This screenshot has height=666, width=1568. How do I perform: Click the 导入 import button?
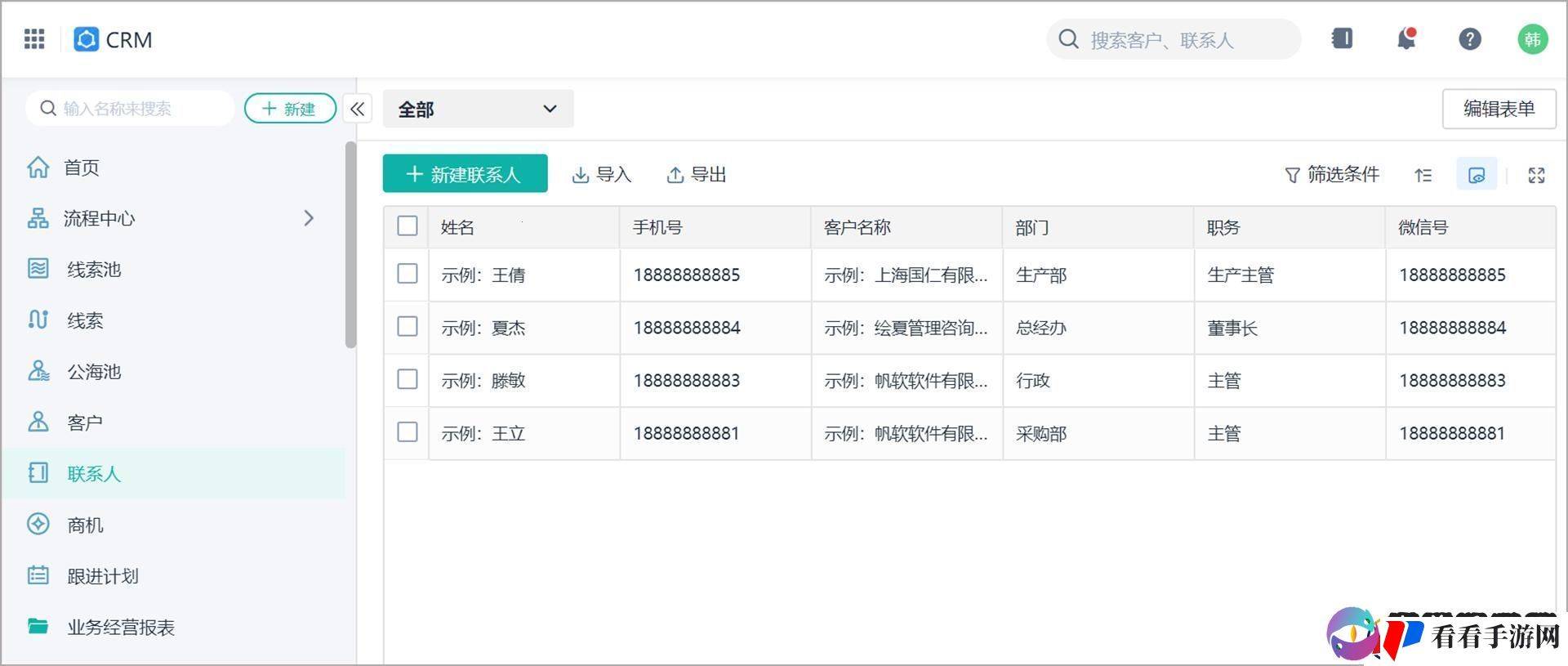pos(602,174)
